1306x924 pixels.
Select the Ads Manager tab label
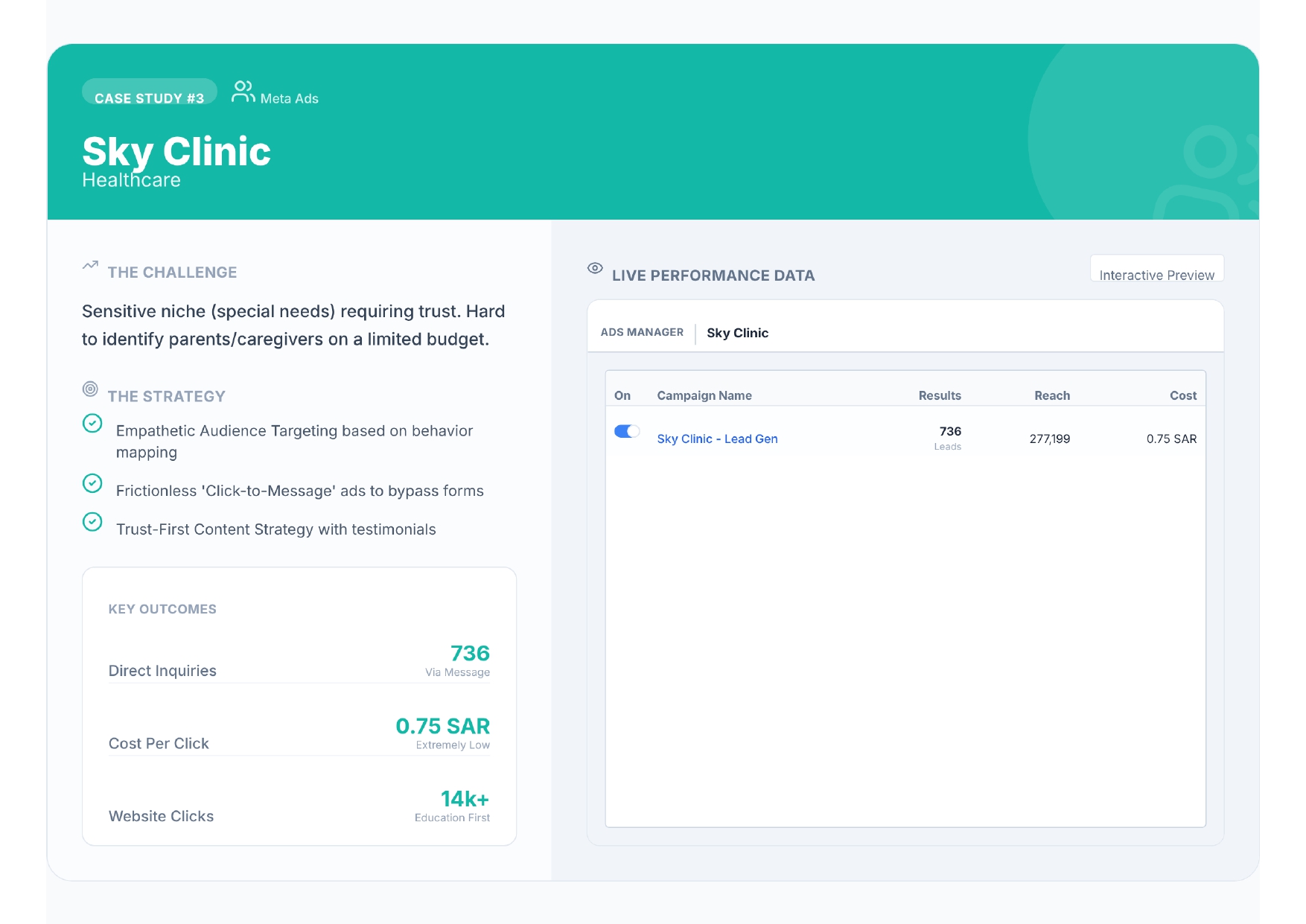click(x=642, y=332)
